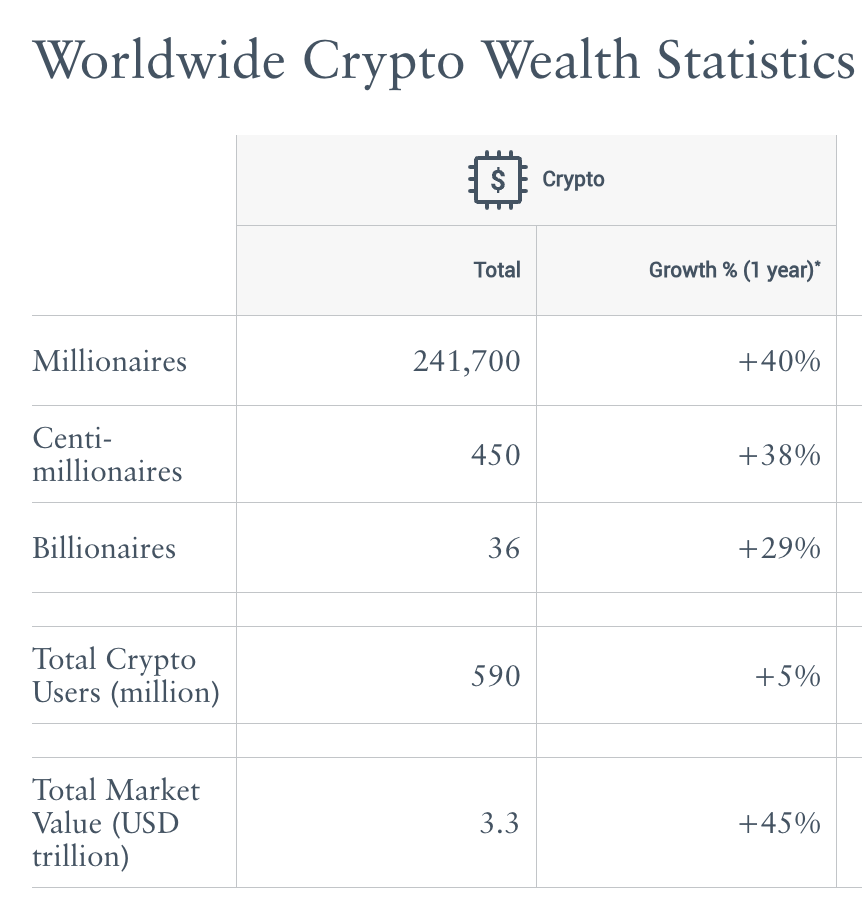Screen dimensions: 862x902
Task: Click the Worldwide Crypto Wealth Statistics heading
Action: click(x=444, y=60)
